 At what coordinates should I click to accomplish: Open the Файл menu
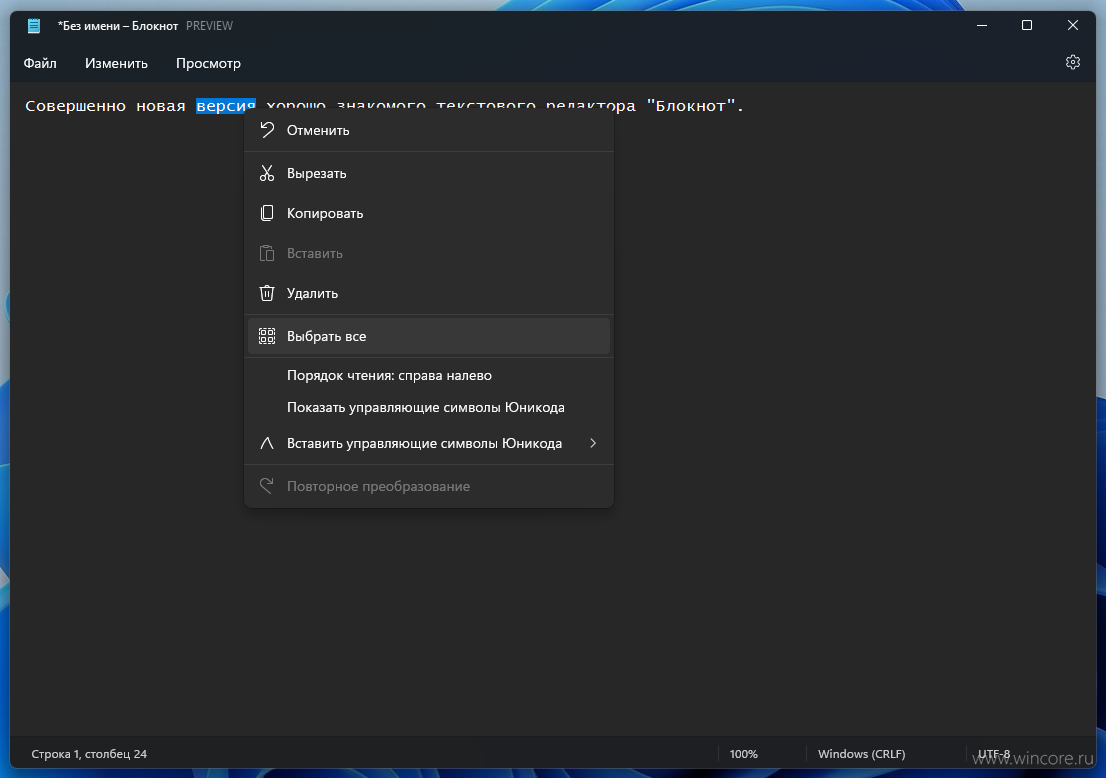[x=40, y=63]
